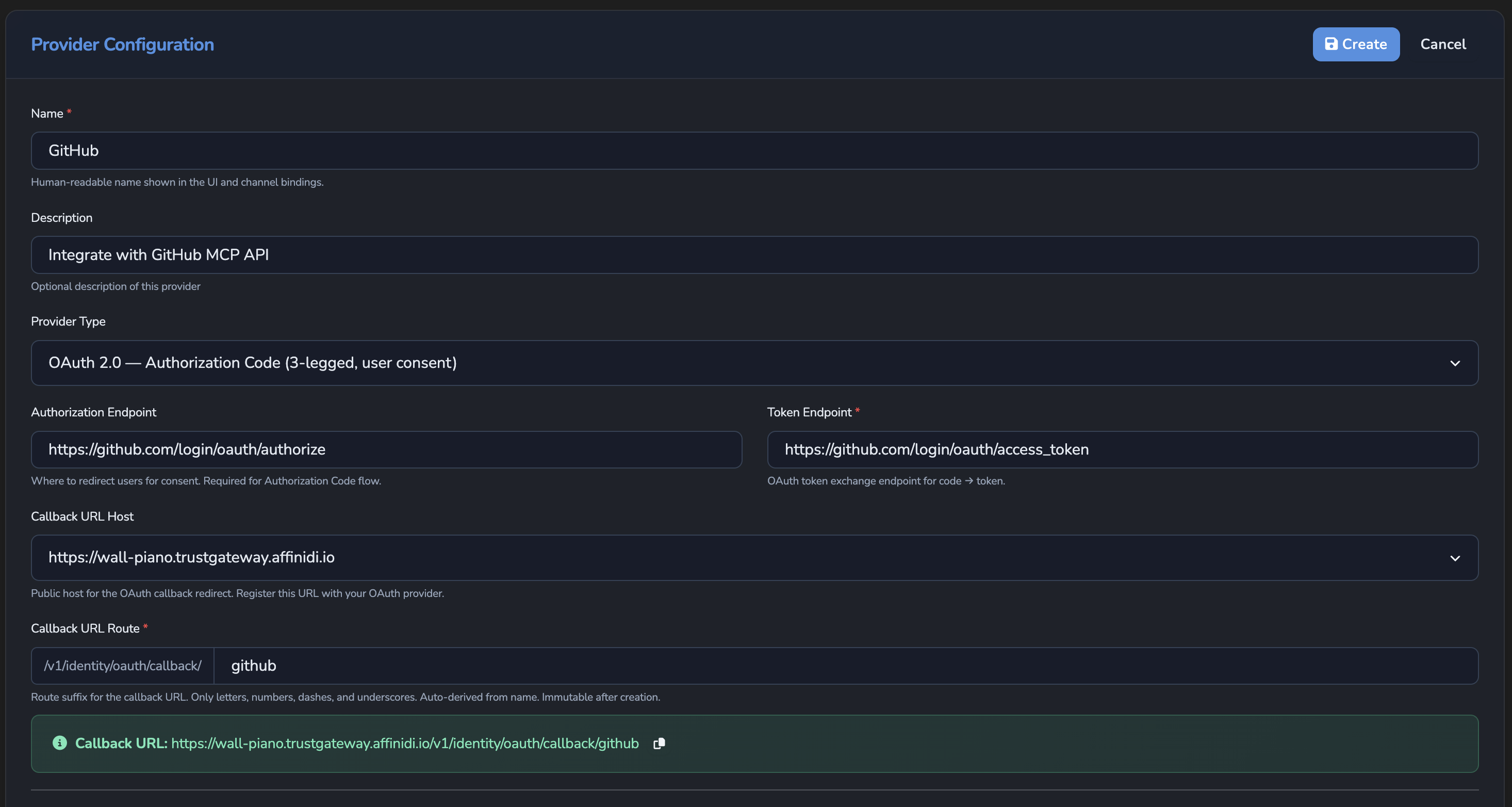Click the 'OAuth token exchange endpoint' hint
This screenshot has width=1512, height=807.
coord(886,480)
